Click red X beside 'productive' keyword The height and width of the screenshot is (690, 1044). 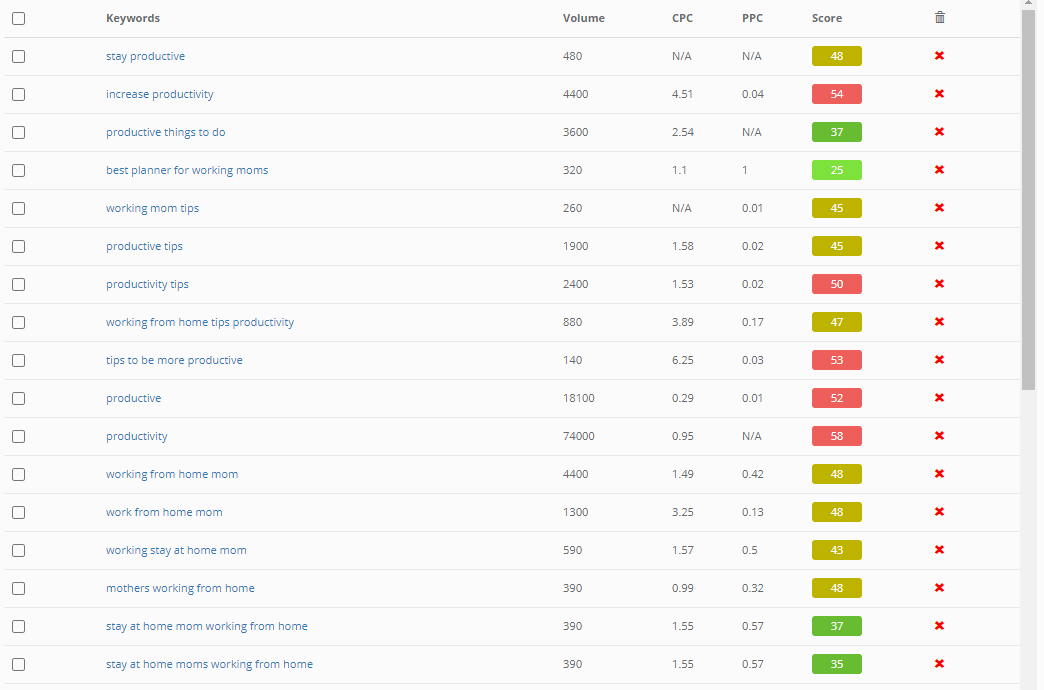pos(939,398)
